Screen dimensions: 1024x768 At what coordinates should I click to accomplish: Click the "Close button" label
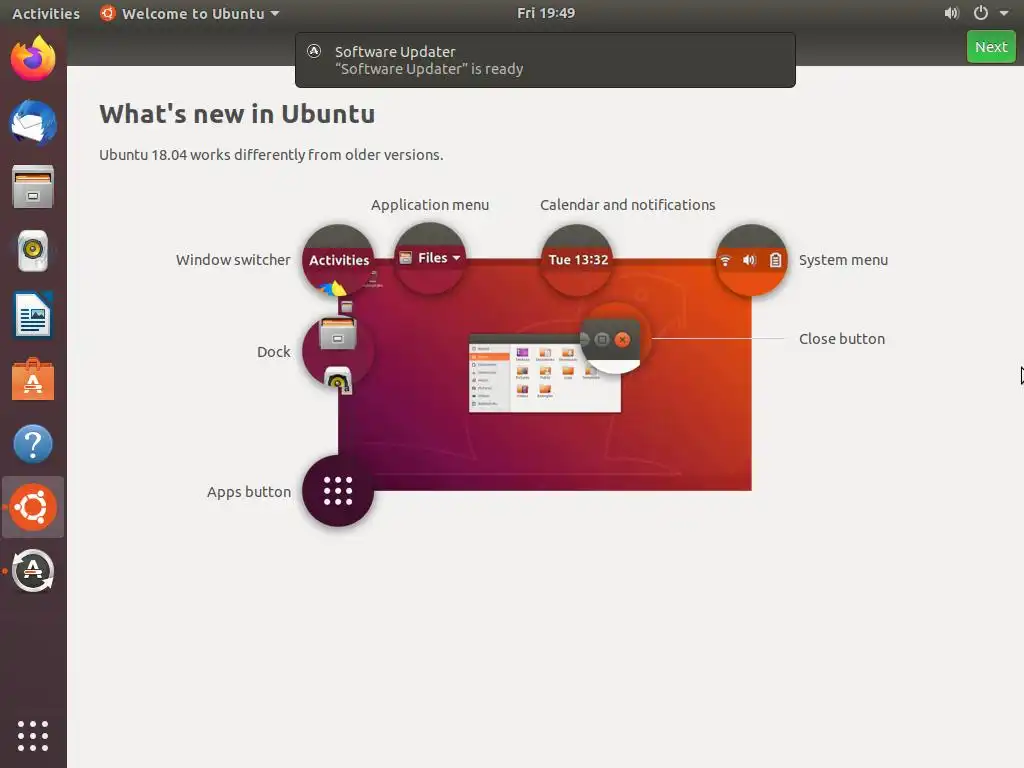[842, 339]
